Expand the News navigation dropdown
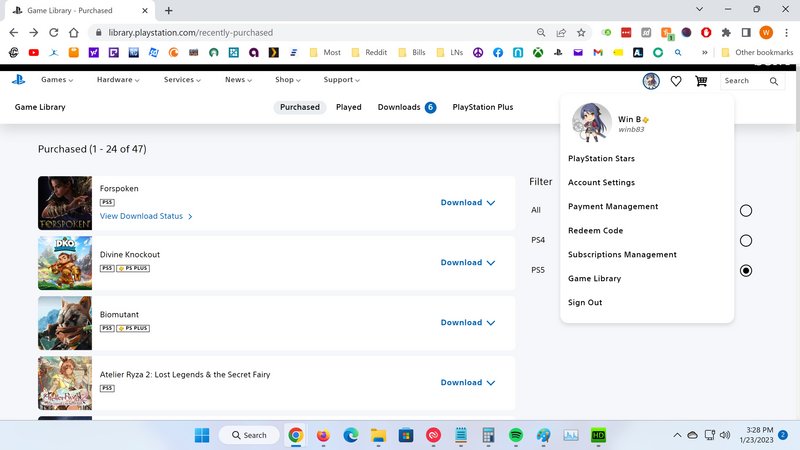The image size is (800, 450). (238, 80)
